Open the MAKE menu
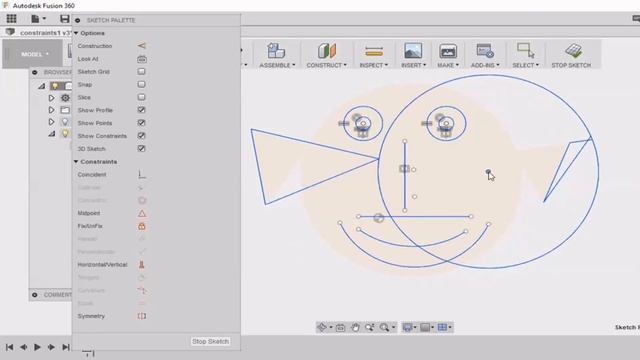Image resolution: width=640 pixels, height=360 pixels. click(448, 65)
